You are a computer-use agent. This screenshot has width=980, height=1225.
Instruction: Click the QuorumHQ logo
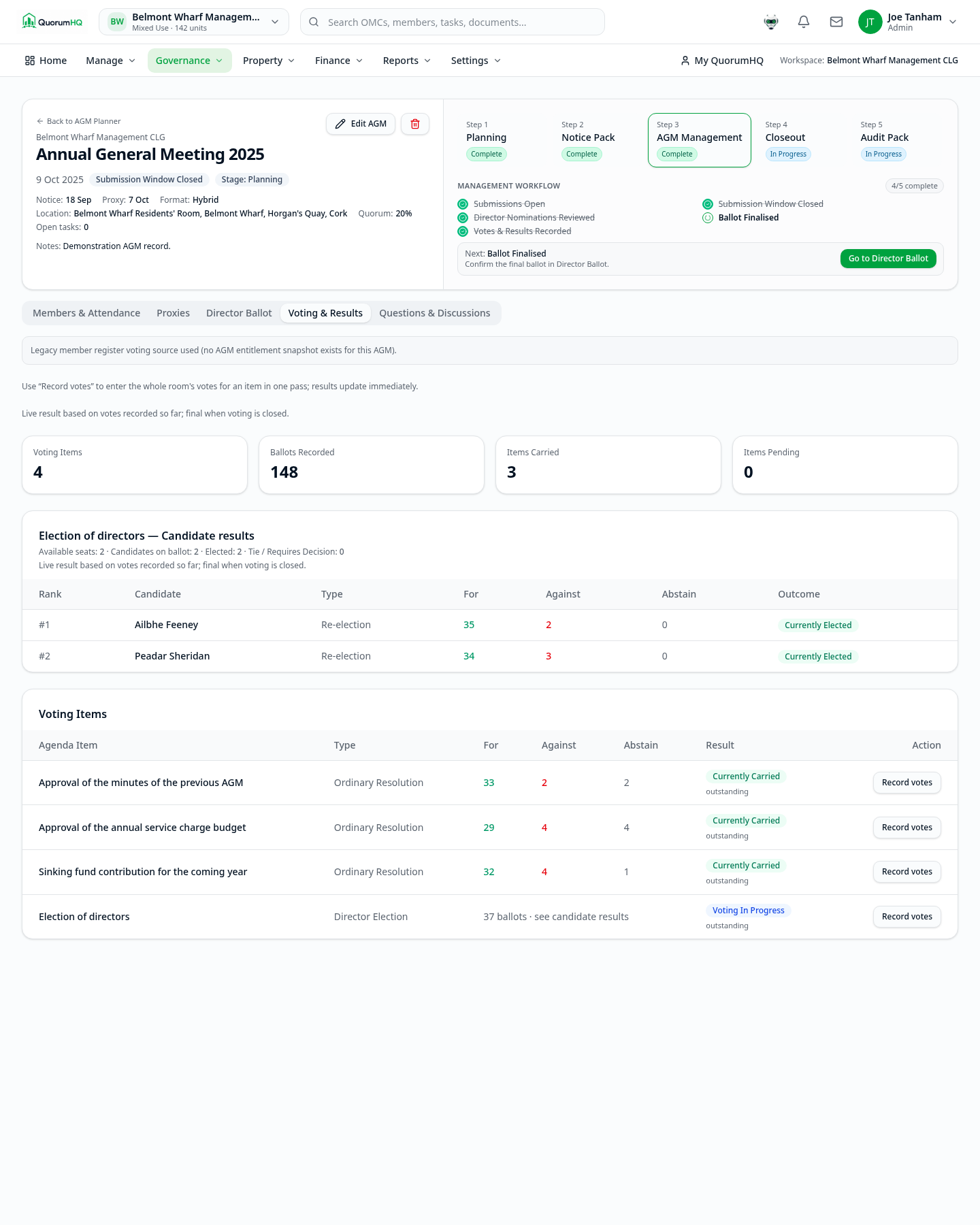(x=52, y=22)
